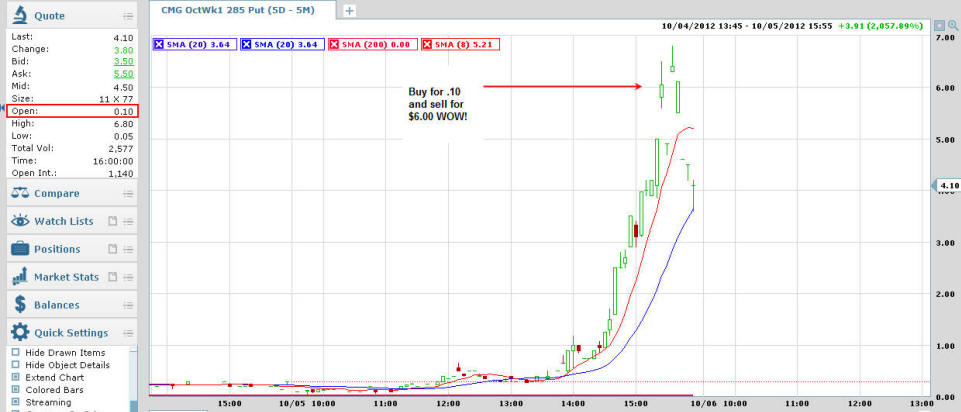Toggle Colored Bars checkbox

(15, 389)
